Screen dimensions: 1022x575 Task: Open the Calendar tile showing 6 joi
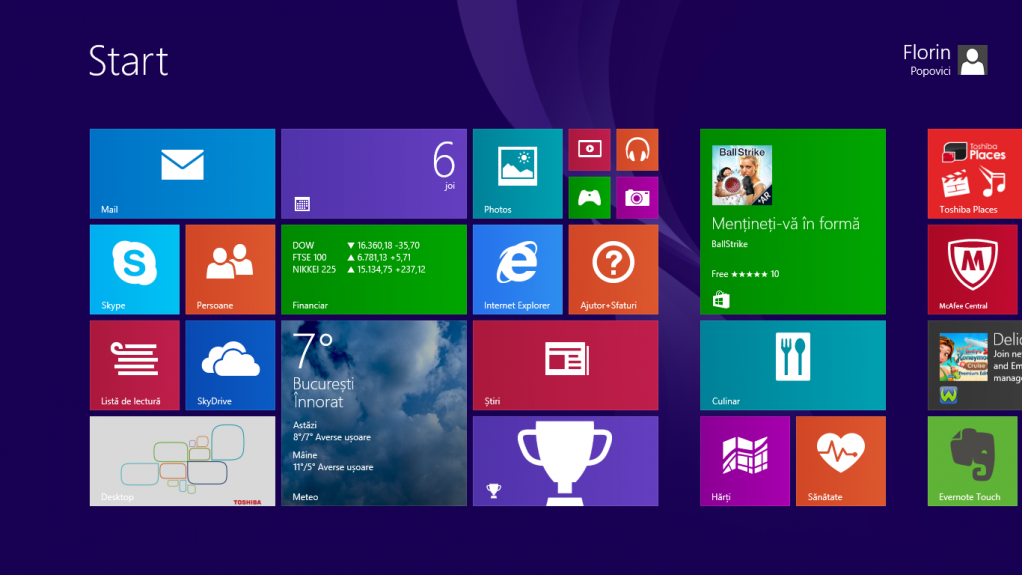pyautogui.click(x=374, y=173)
